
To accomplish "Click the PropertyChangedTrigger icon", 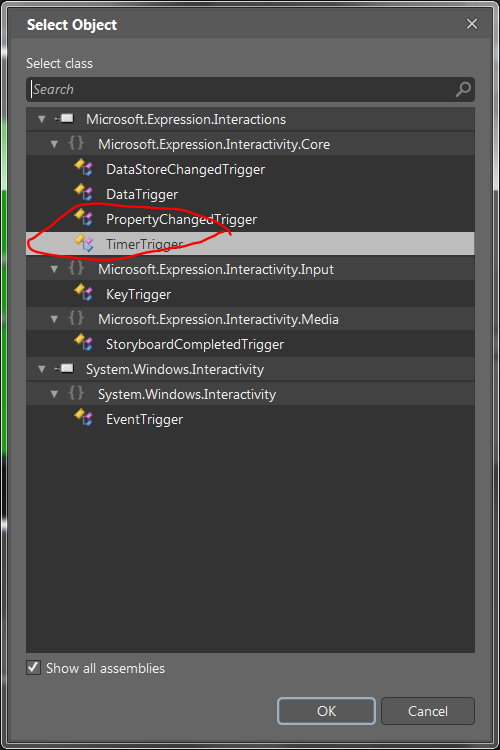I will coord(83,217).
